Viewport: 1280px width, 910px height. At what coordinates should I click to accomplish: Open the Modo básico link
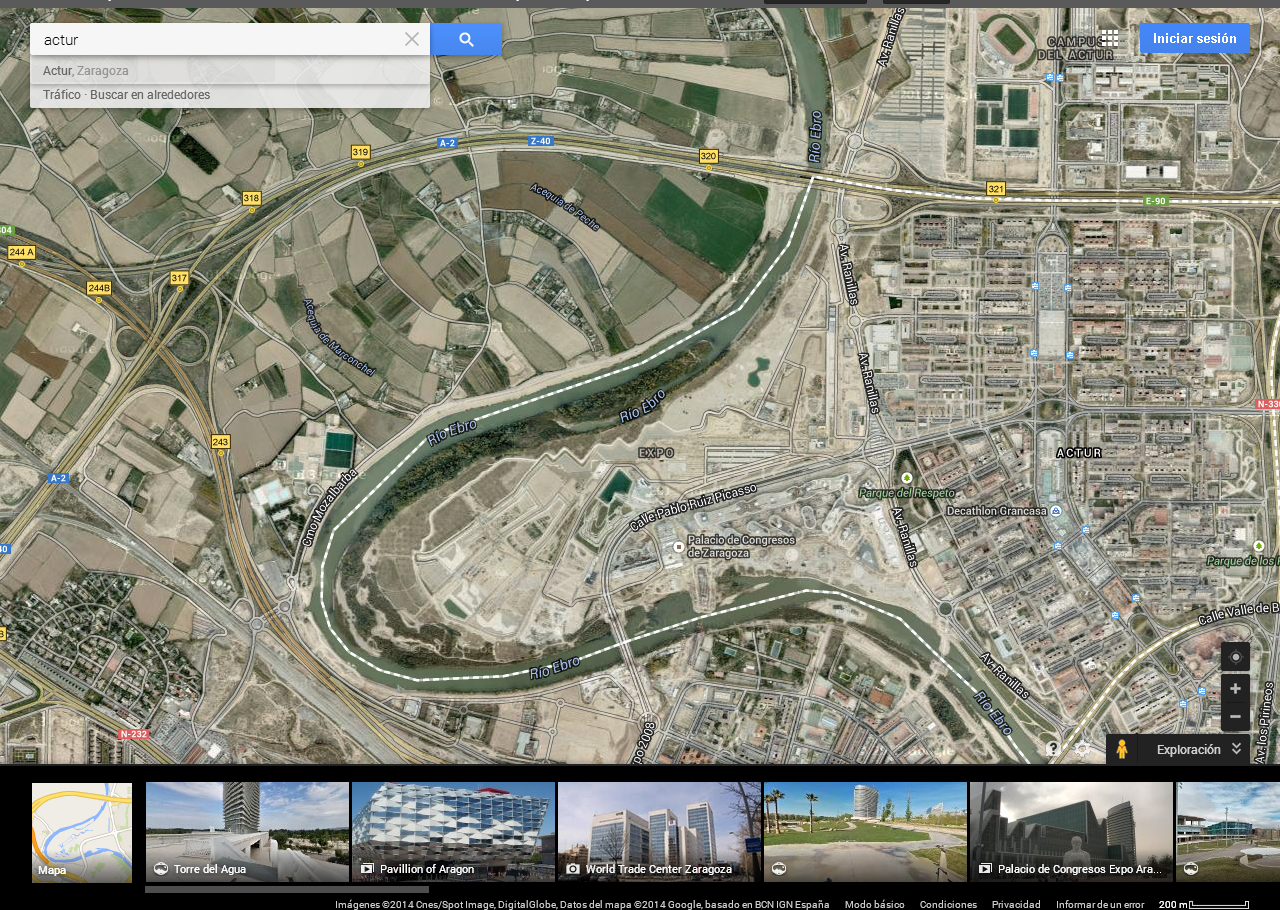tap(874, 904)
